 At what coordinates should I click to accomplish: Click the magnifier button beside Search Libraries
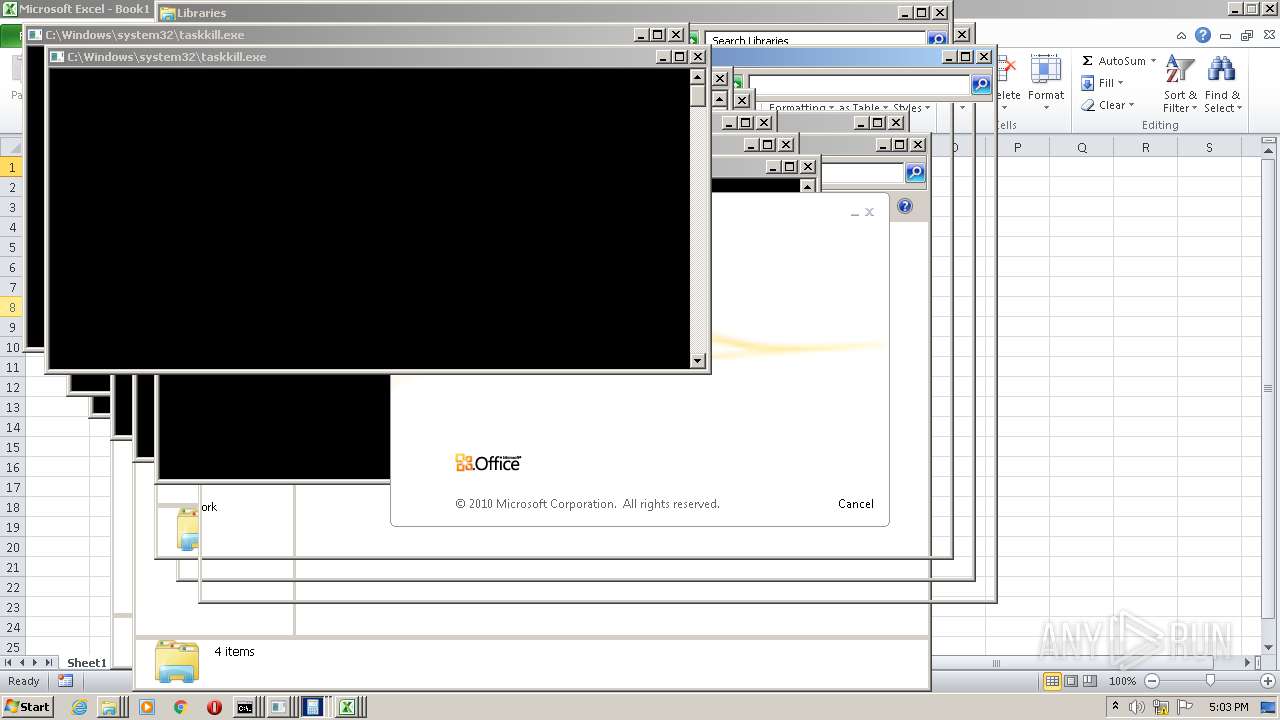point(937,40)
